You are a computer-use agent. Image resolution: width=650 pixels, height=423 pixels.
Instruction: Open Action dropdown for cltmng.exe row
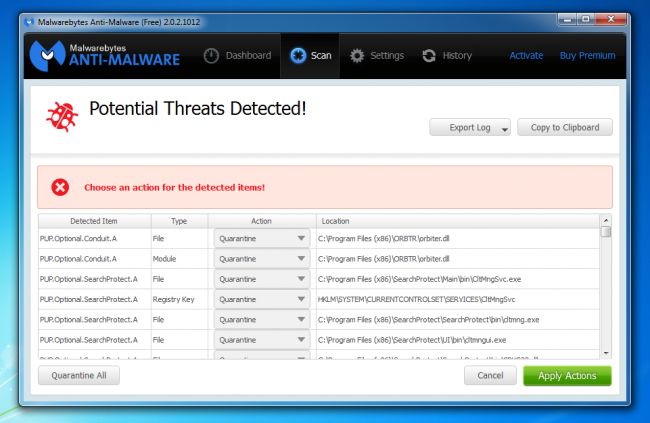click(x=262, y=320)
